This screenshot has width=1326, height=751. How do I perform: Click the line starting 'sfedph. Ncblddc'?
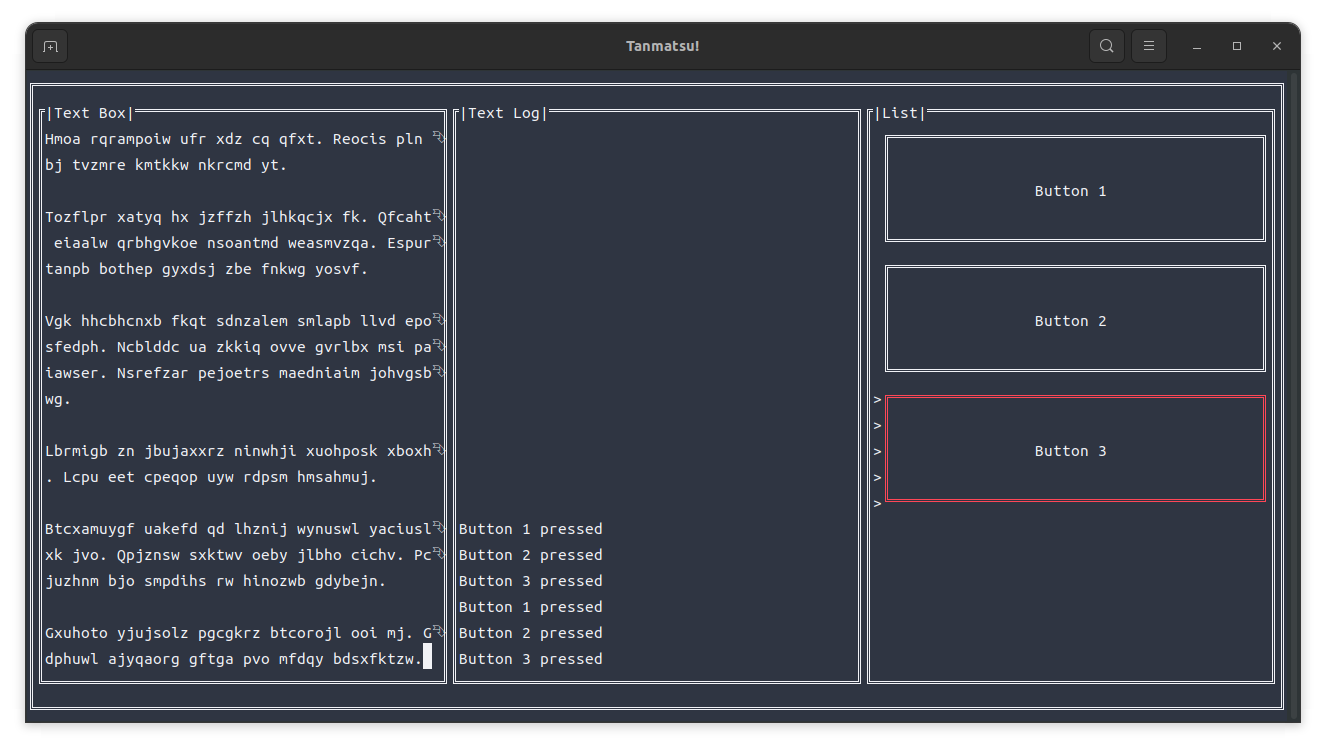click(x=238, y=347)
